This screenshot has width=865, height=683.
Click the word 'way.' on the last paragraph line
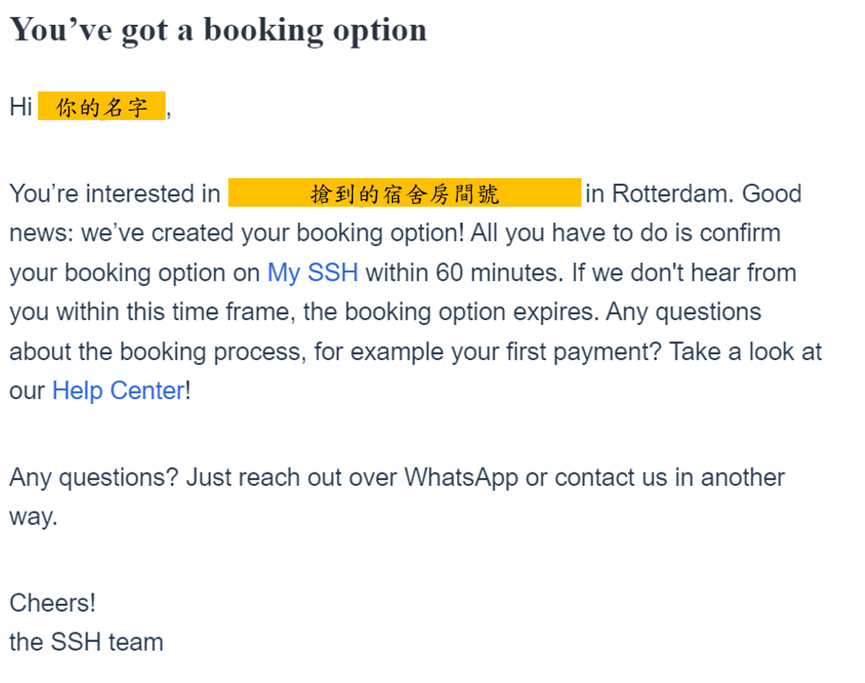point(34,517)
